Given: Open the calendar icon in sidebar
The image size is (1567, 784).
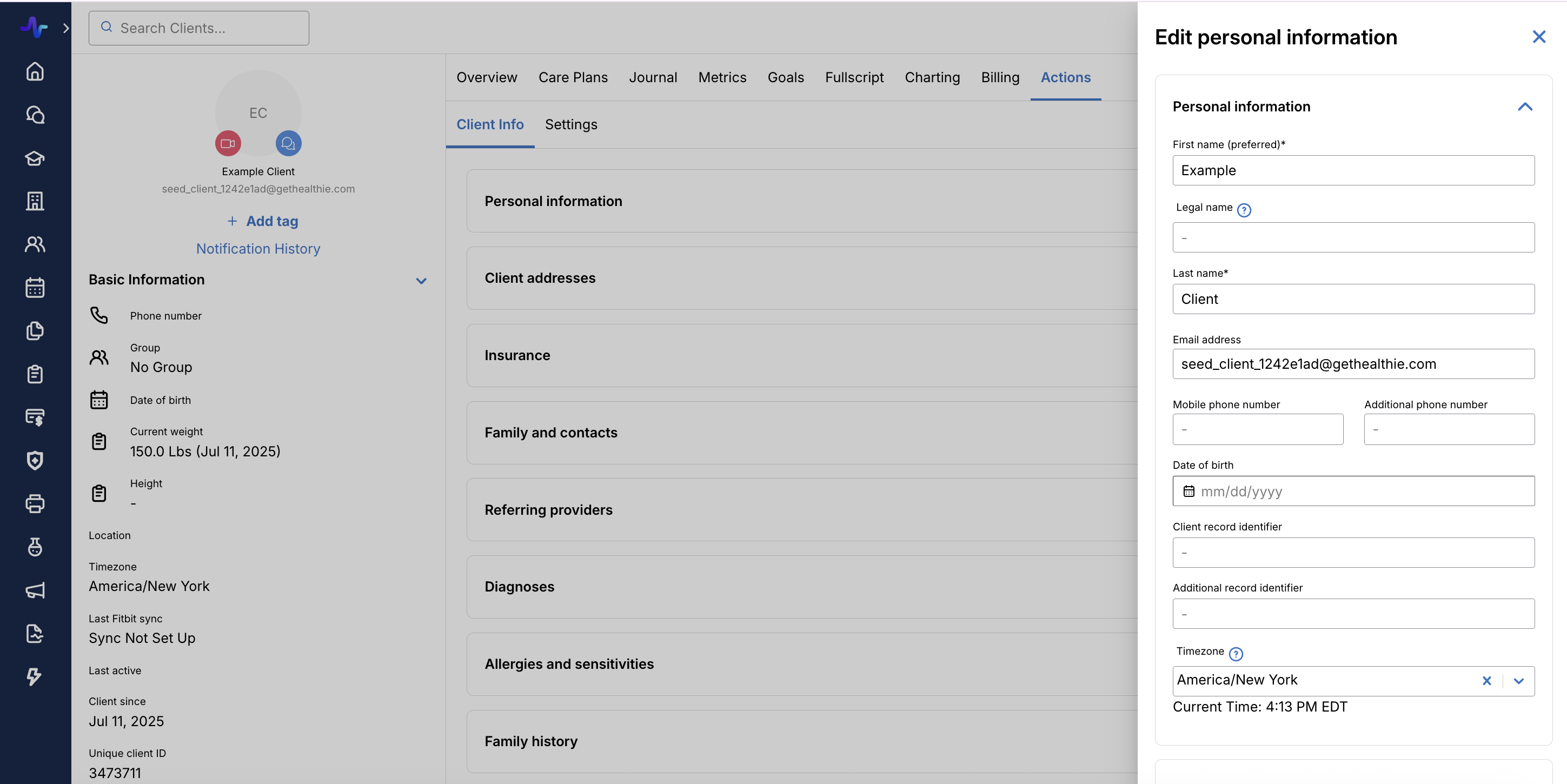Looking at the screenshot, I should click(x=35, y=287).
